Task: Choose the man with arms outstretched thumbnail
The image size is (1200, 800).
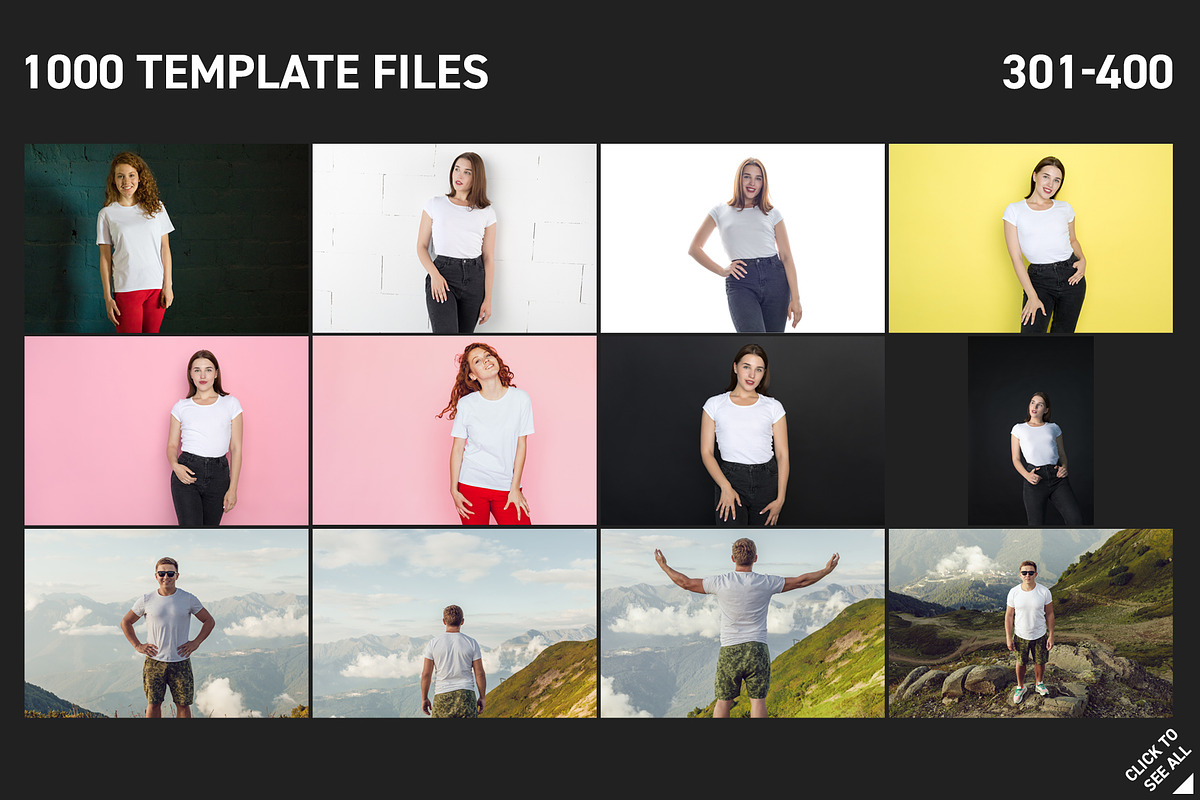Action: 742,624
